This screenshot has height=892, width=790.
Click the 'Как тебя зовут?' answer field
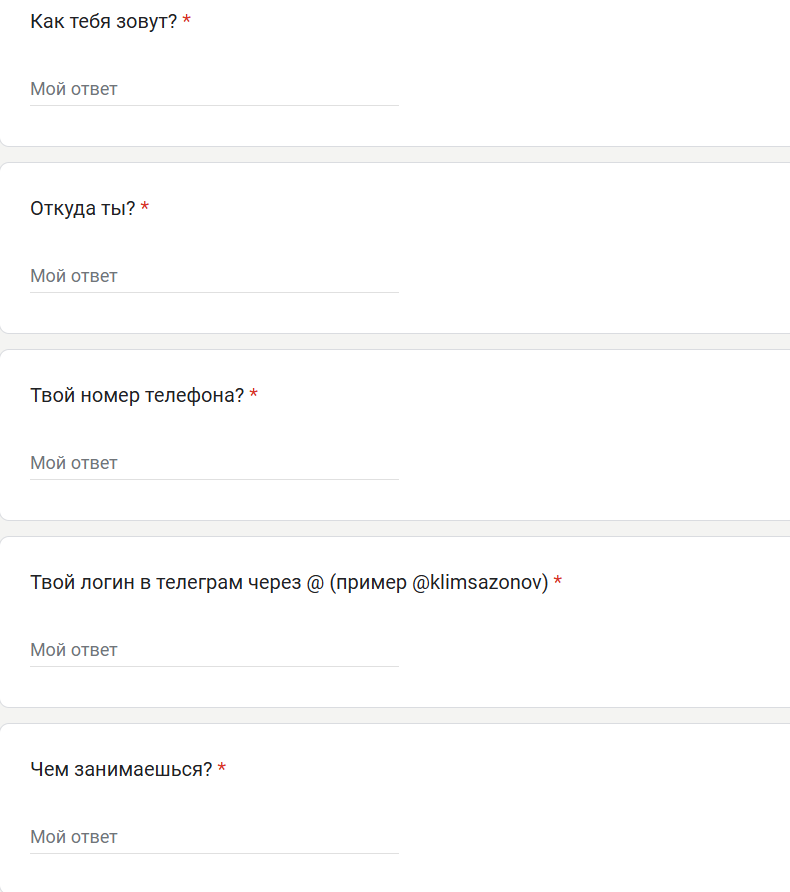(214, 89)
